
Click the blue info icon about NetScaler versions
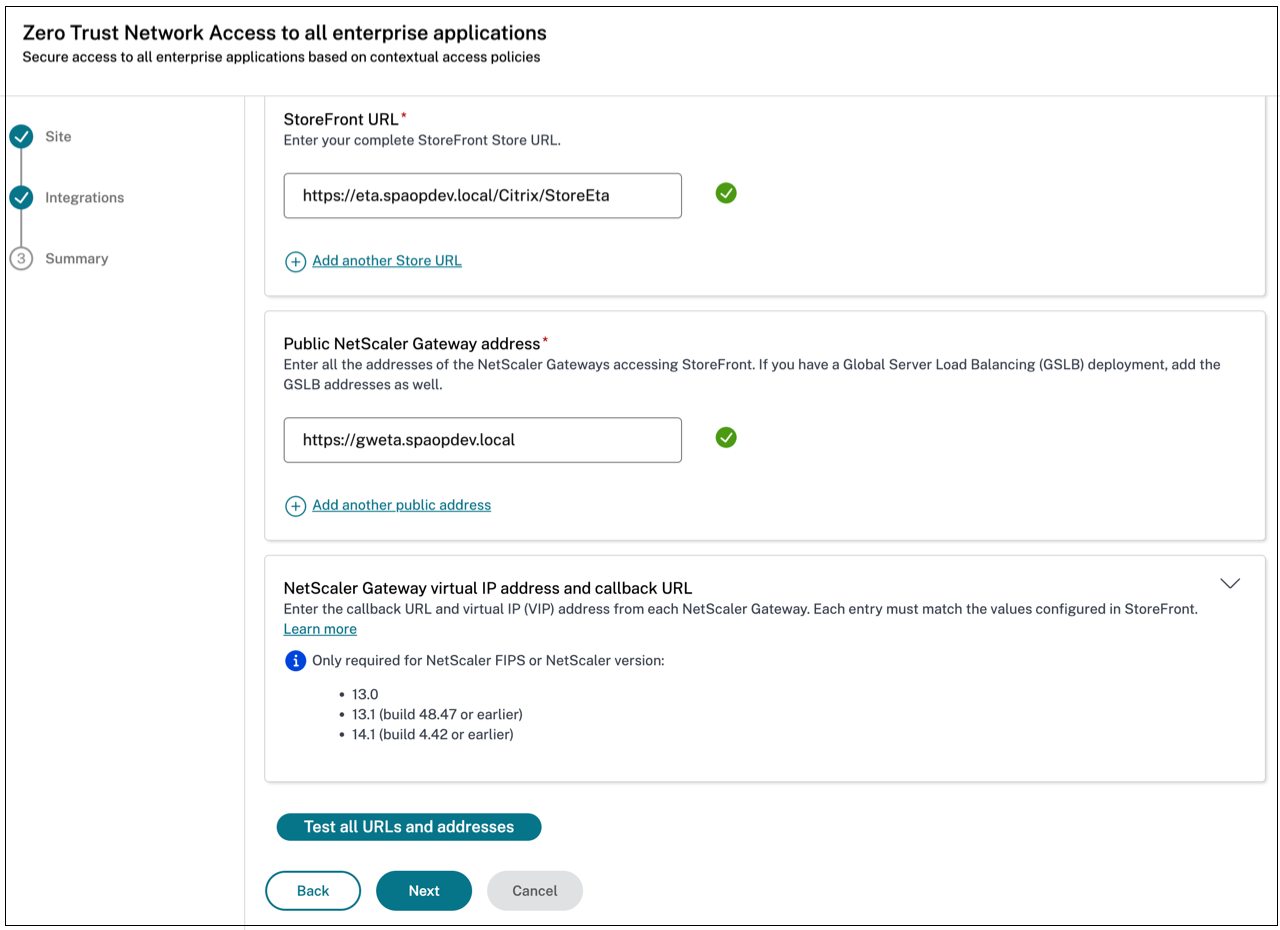click(x=295, y=660)
